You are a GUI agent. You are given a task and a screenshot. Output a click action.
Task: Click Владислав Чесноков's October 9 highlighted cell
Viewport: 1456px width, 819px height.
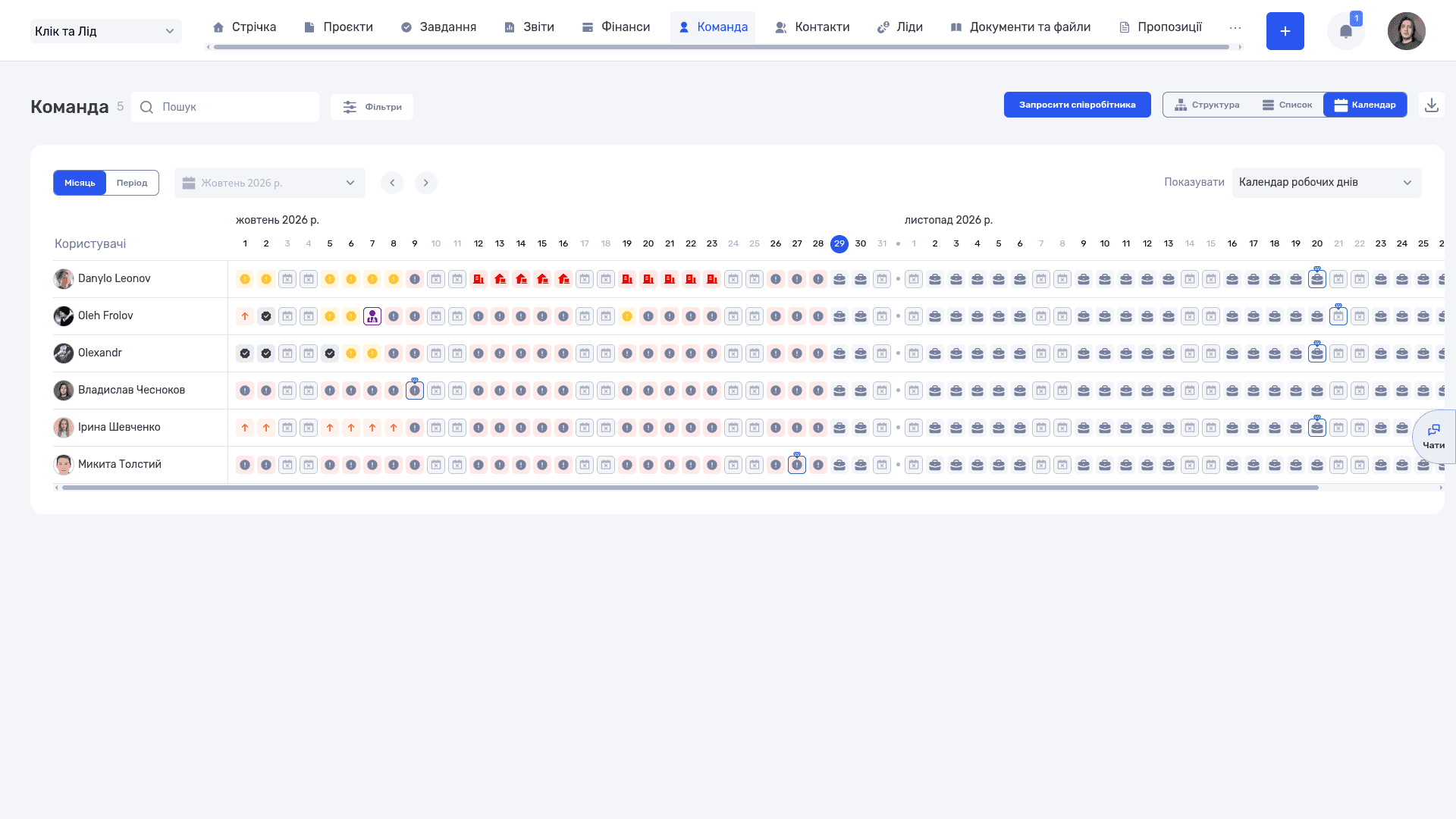[415, 391]
